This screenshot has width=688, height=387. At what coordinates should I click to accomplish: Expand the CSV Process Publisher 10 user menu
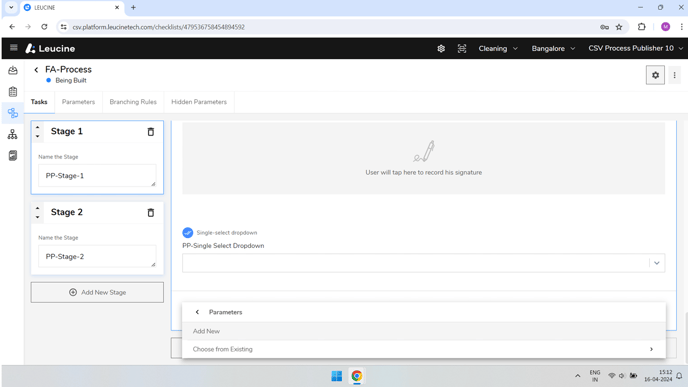tap(635, 48)
